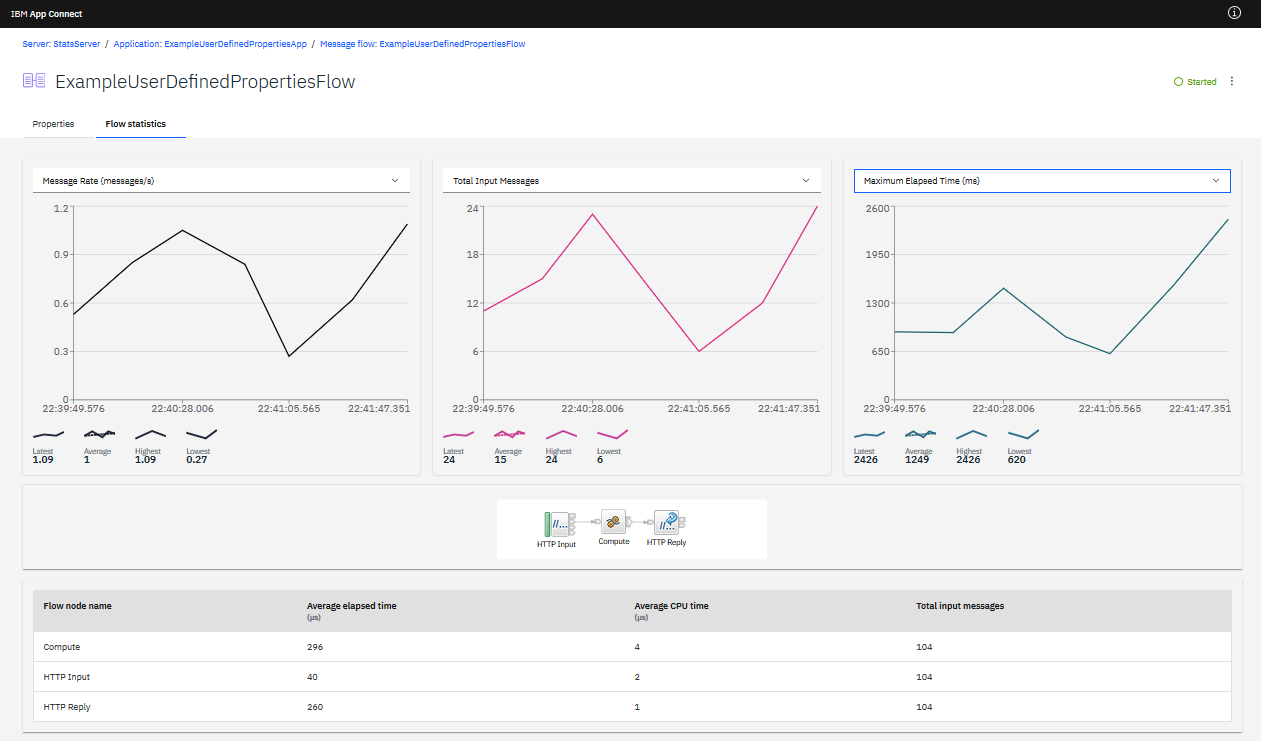Select the HTTP Reply table row name
Image resolution: width=1261 pixels, height=741 pixels.
coord(66,707)
